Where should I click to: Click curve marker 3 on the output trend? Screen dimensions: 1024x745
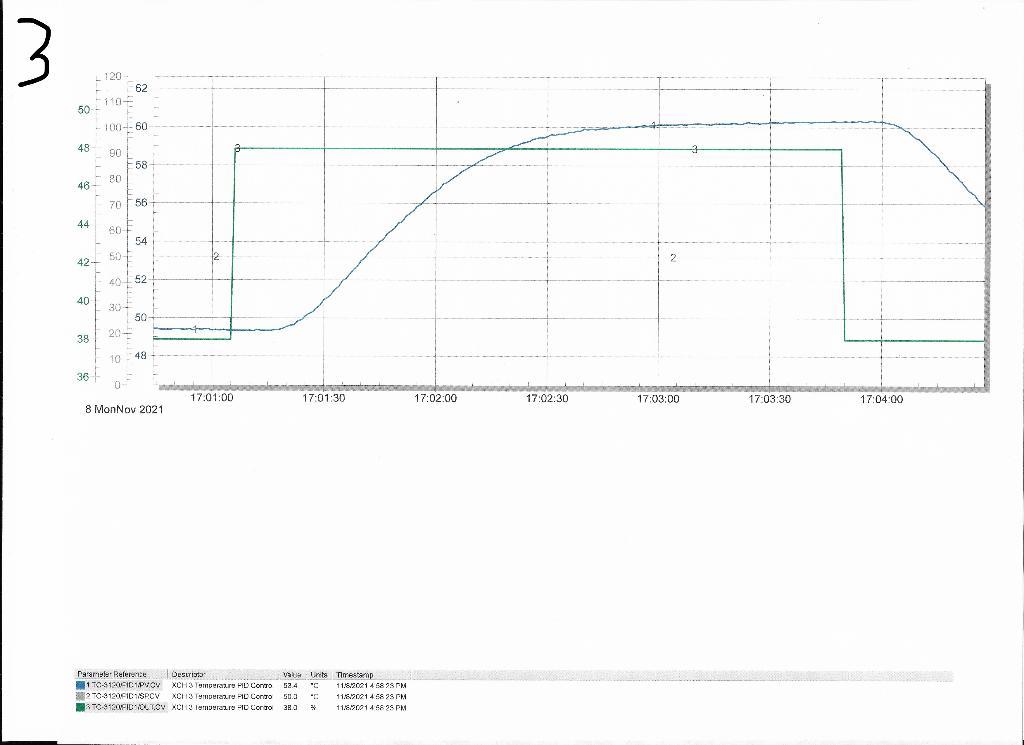pyautogui.click(x=696, y=150)
